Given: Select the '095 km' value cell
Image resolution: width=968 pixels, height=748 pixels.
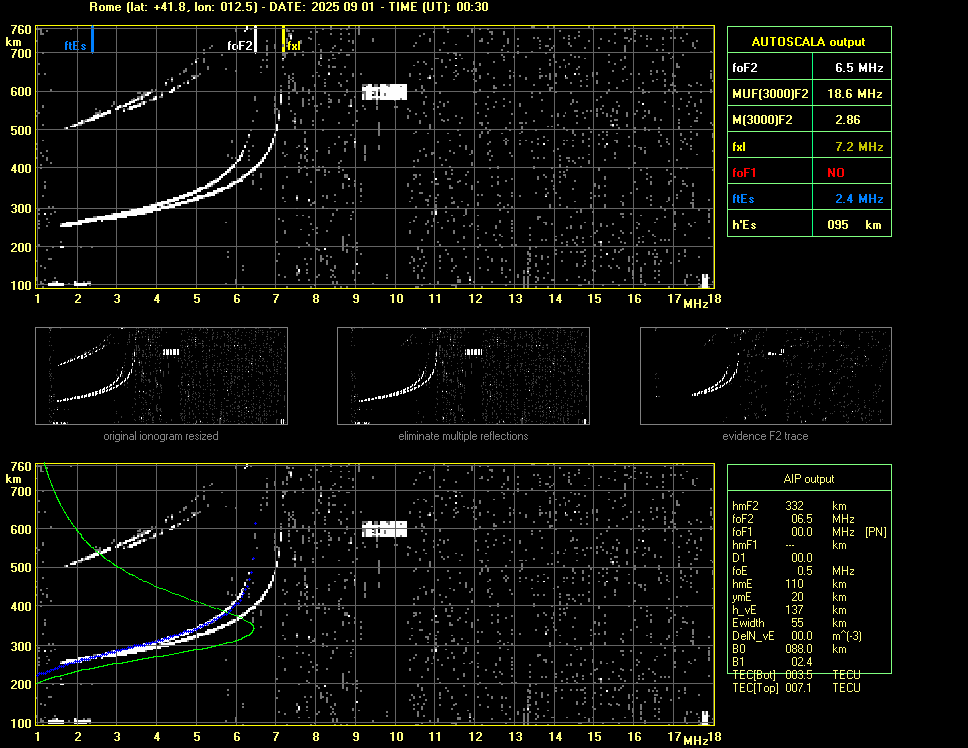Looking at the screenshot, I should pos(853,224).
